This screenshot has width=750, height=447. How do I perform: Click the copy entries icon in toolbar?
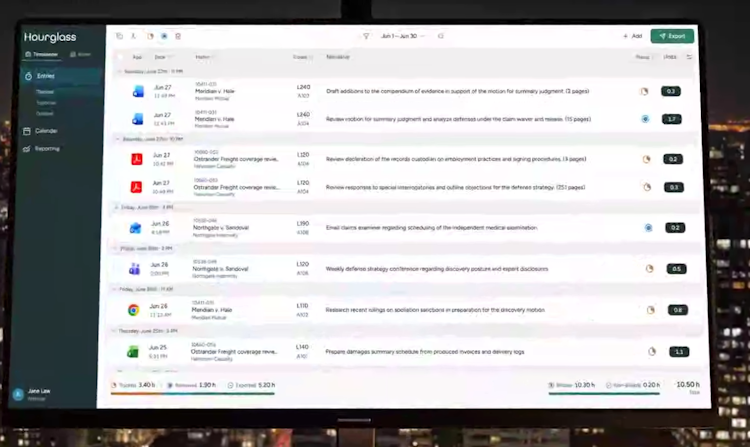120,36
